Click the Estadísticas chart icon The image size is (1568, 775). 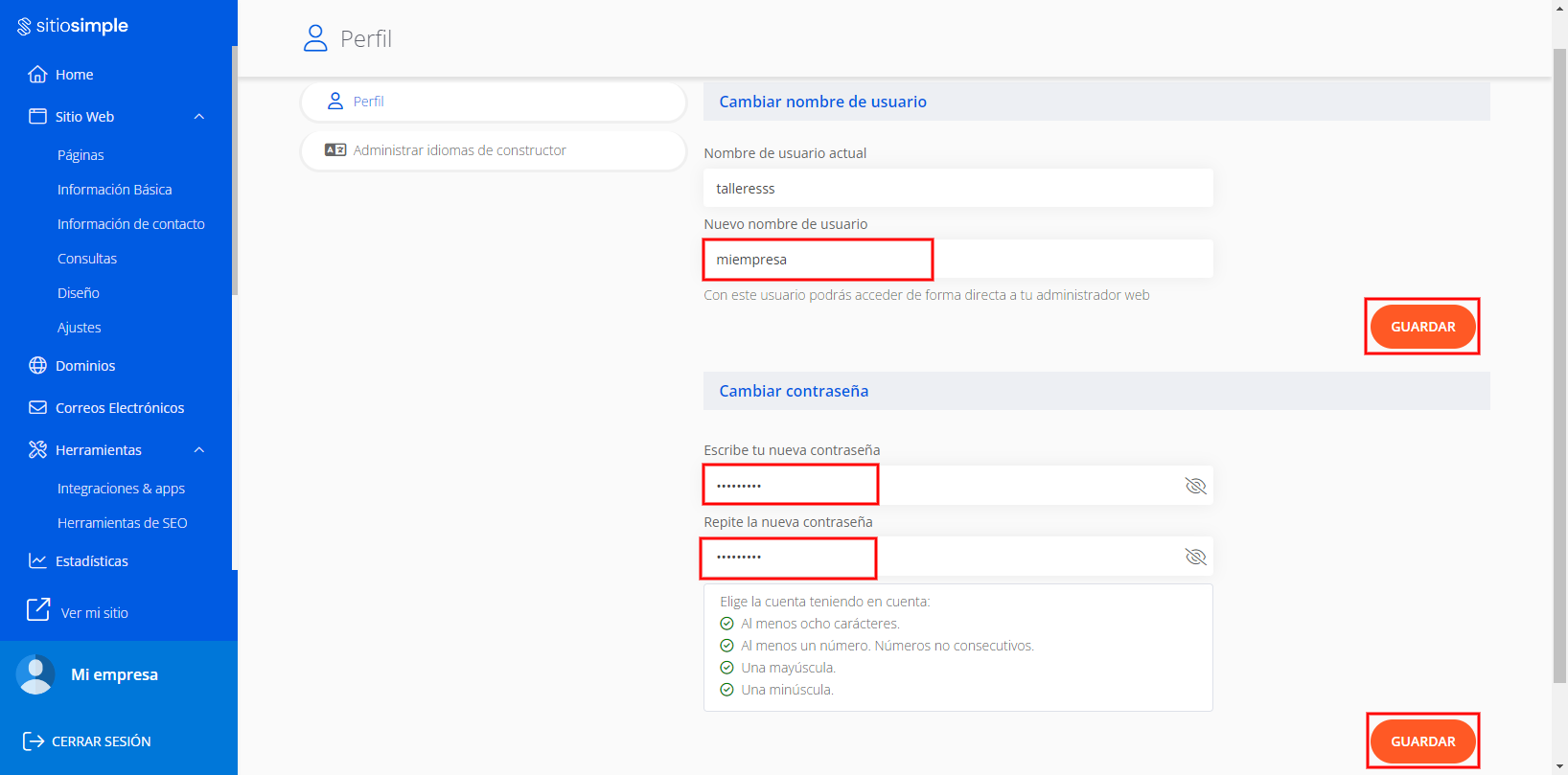[x=37, y=561]
